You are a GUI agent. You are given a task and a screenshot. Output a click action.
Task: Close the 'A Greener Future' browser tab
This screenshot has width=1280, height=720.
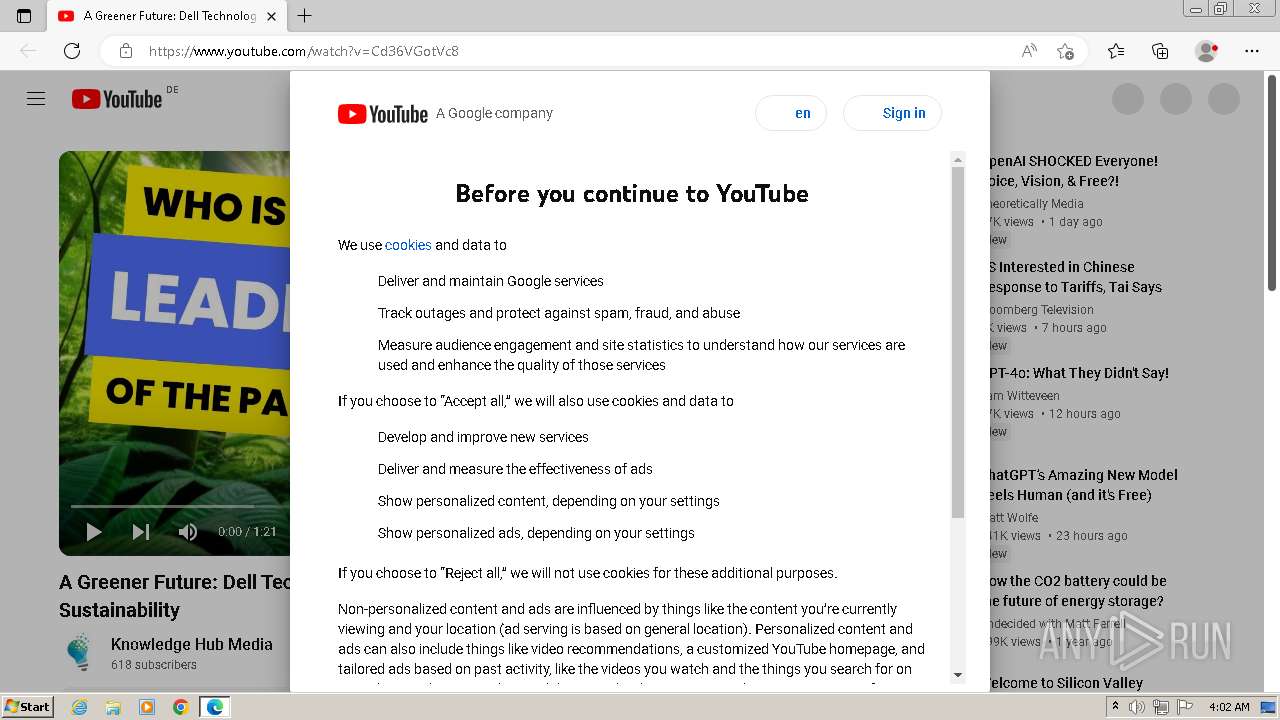(x=271, y=16)
